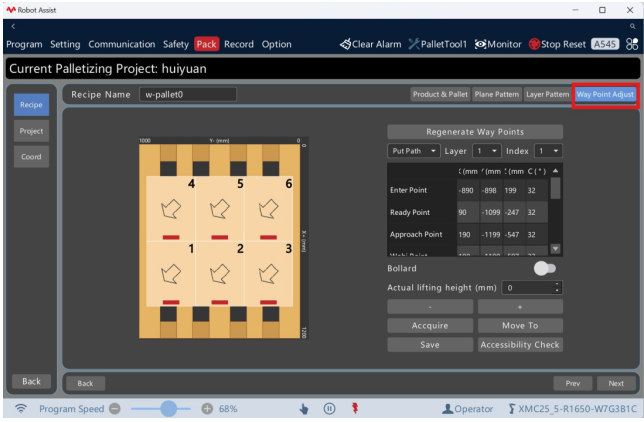Open the apps grid icon at top right

(632, 44)
